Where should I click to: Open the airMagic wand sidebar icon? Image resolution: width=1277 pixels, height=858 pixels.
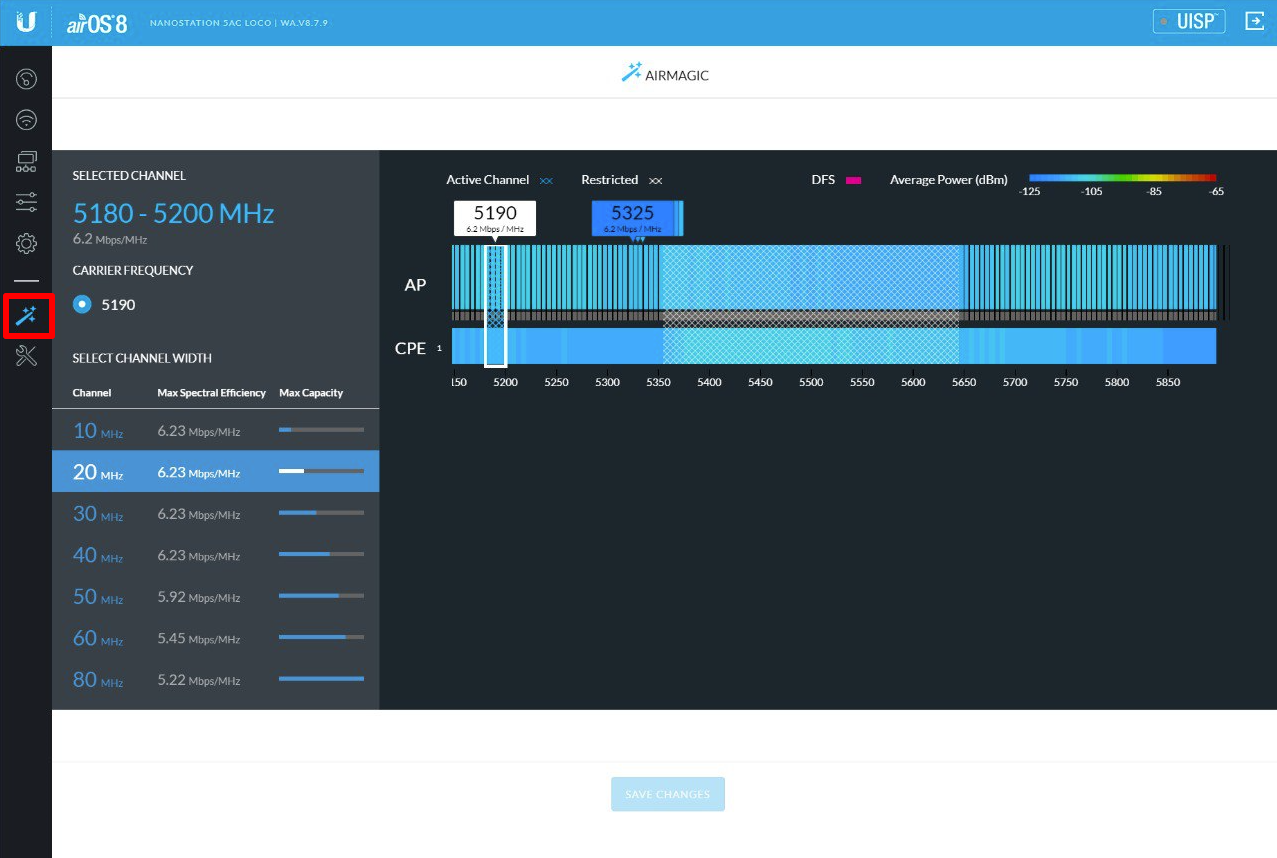(26, 316)
